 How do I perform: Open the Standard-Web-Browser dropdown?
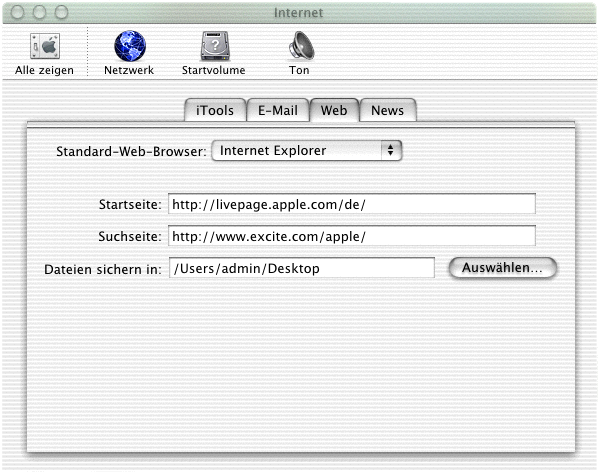[306, 150]
